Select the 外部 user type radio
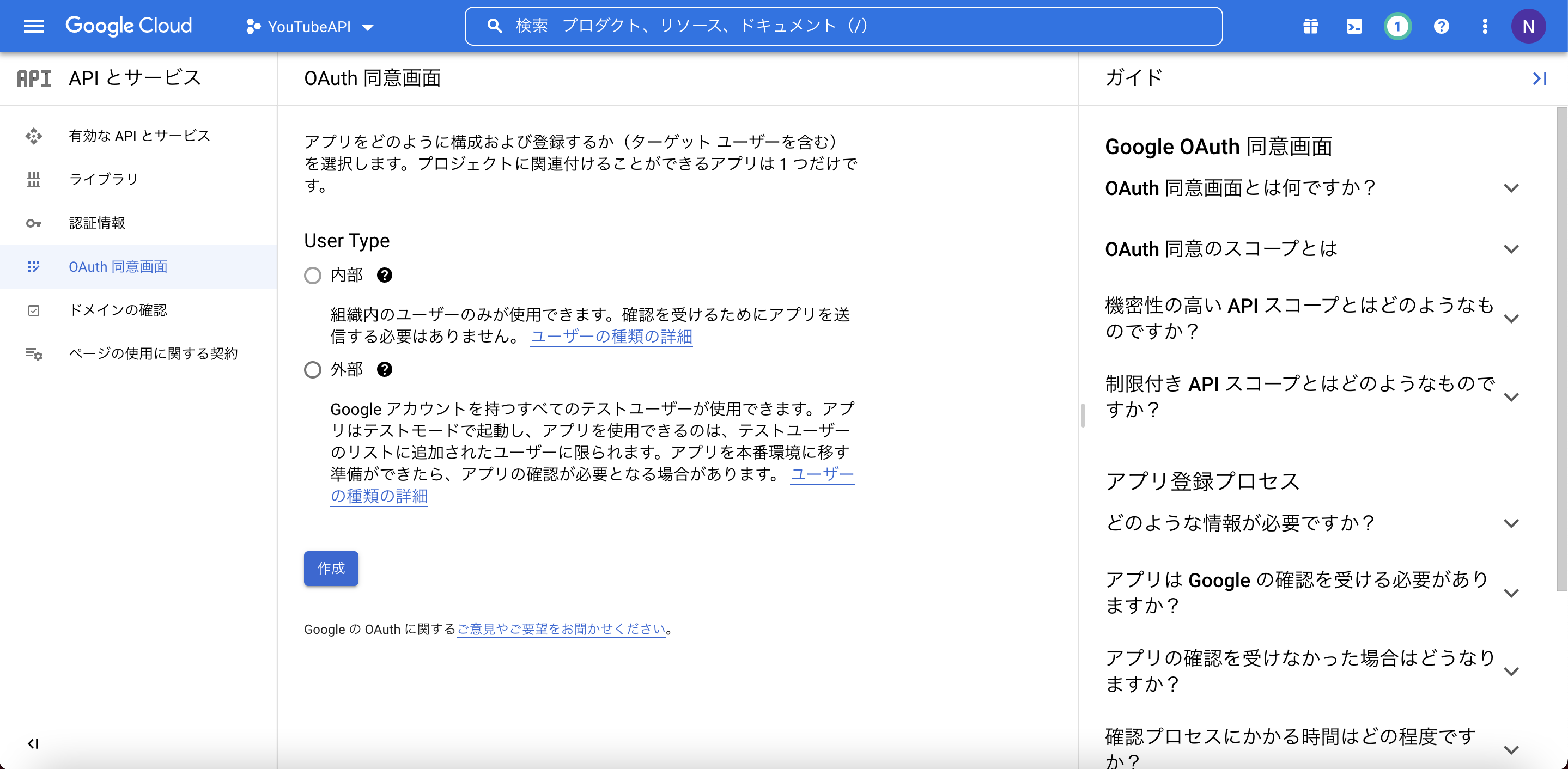 (312, 369)
